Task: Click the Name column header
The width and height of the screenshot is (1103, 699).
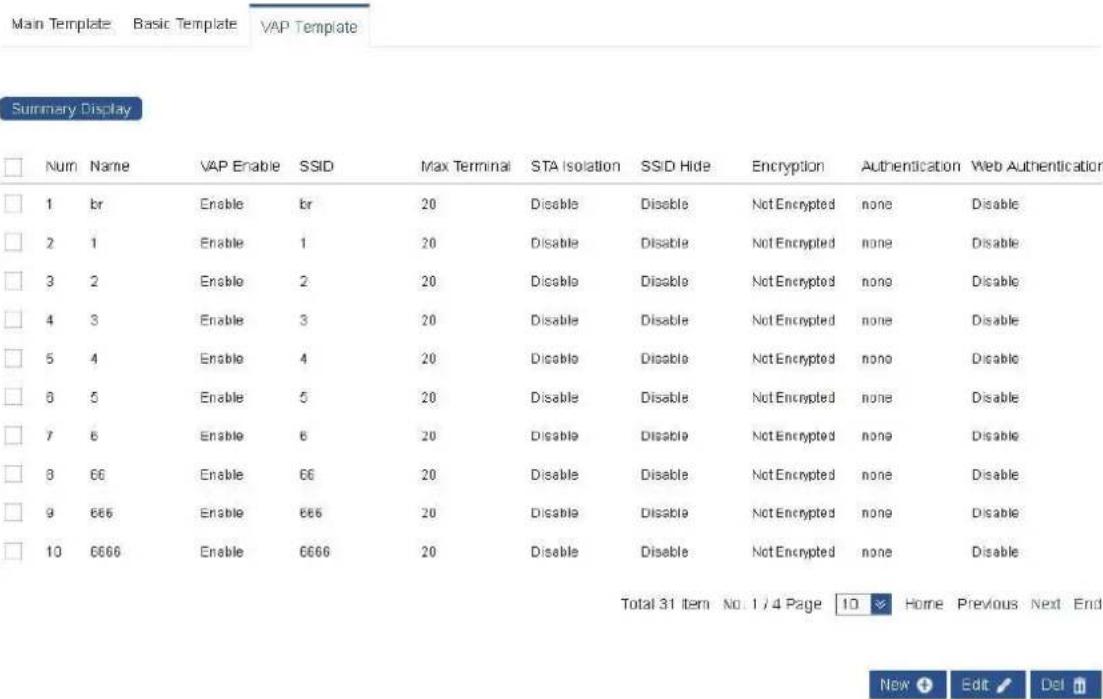Action: click(x=110, y=167)
